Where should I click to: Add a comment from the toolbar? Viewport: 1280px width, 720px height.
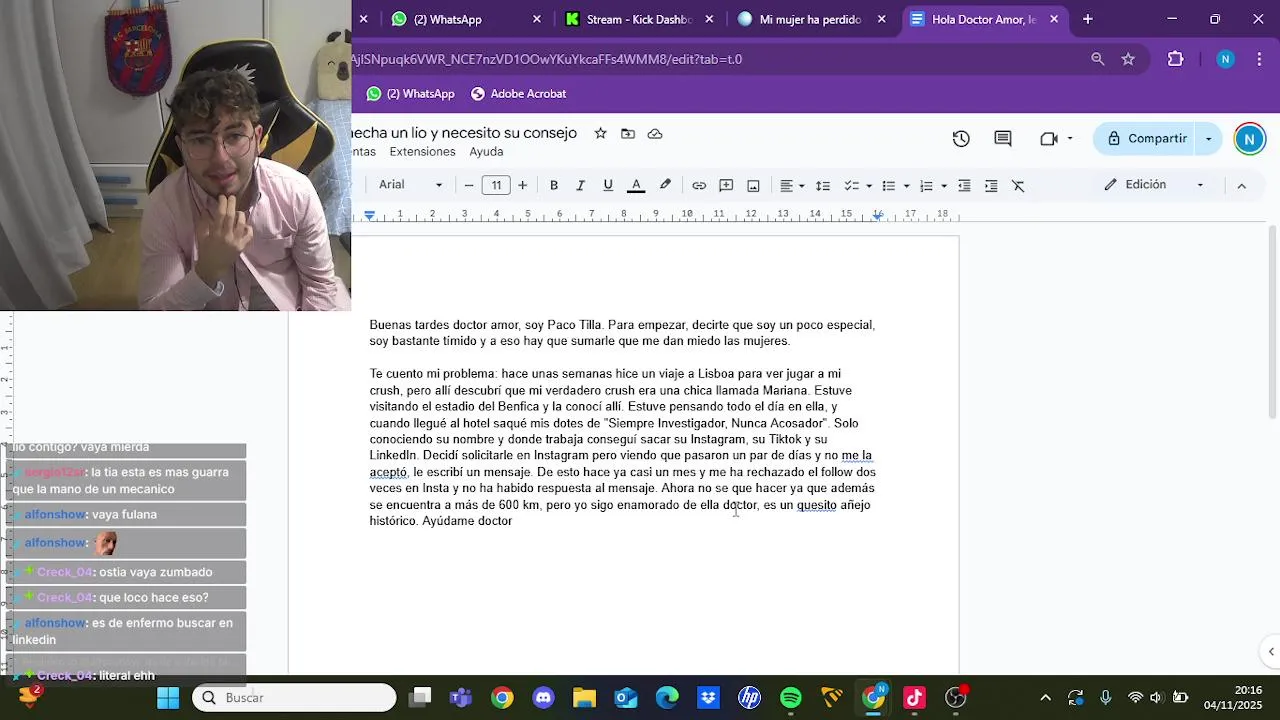point(726,185)
